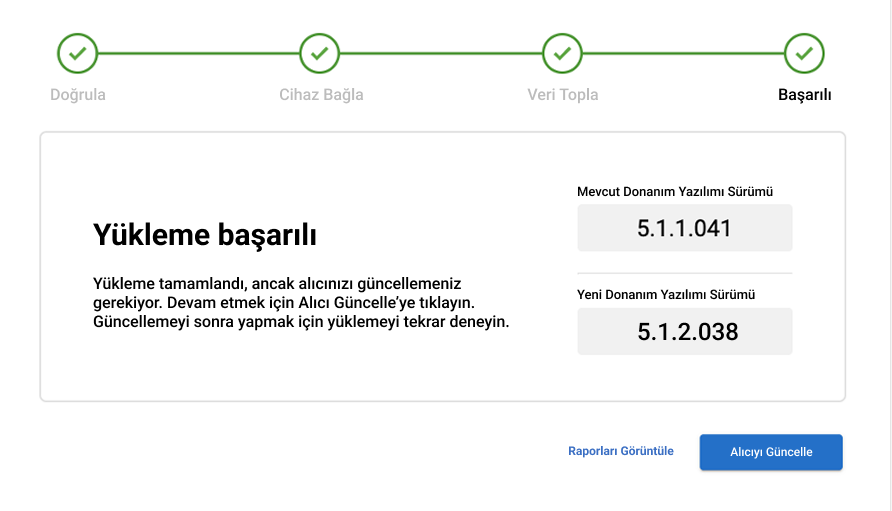The width and height of the screenshot is (892, 511).
Task: Open the Raporları Görüntüle link
Action: (621, 451)
